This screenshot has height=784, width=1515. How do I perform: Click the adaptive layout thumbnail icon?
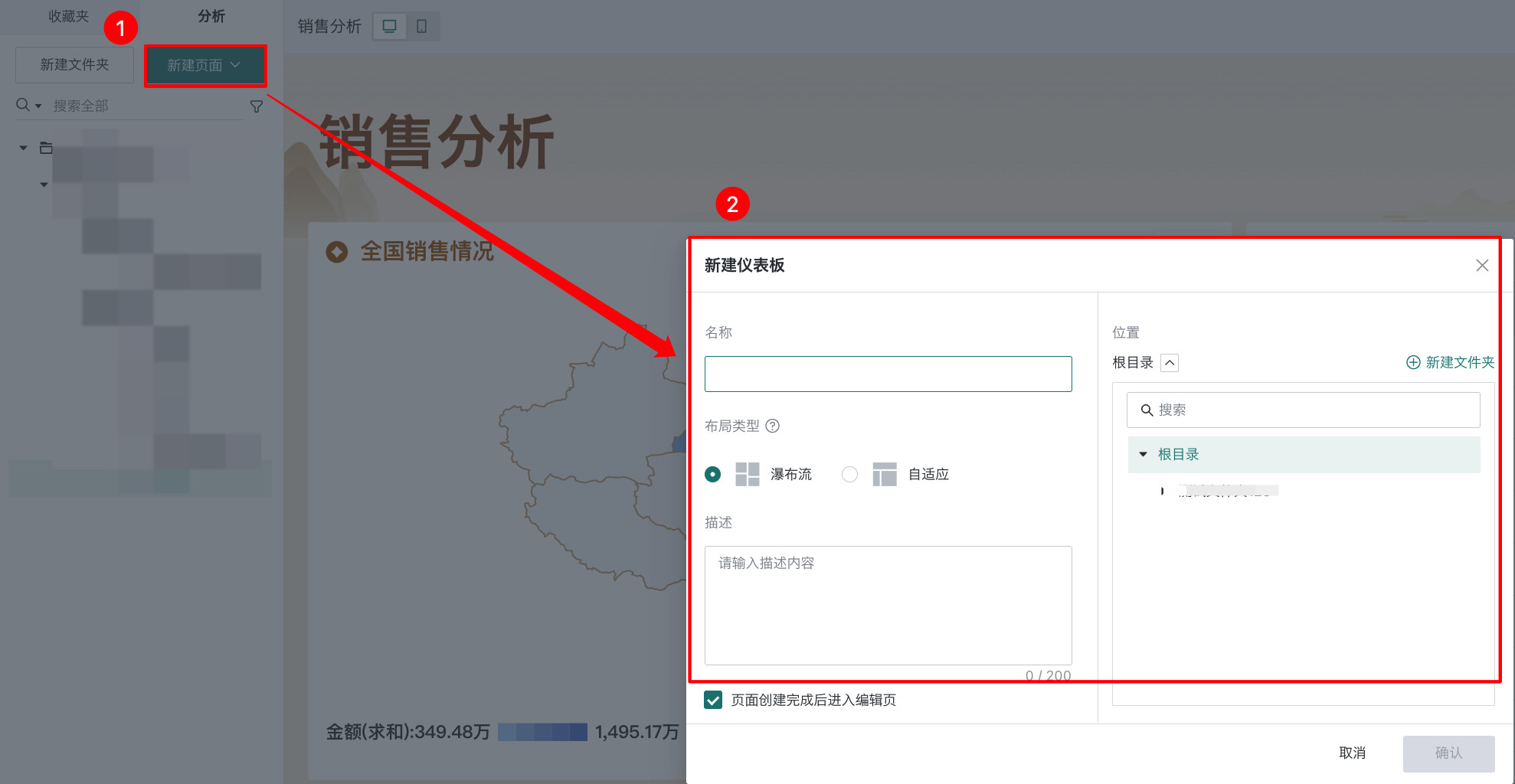click(x=884, y=474)
